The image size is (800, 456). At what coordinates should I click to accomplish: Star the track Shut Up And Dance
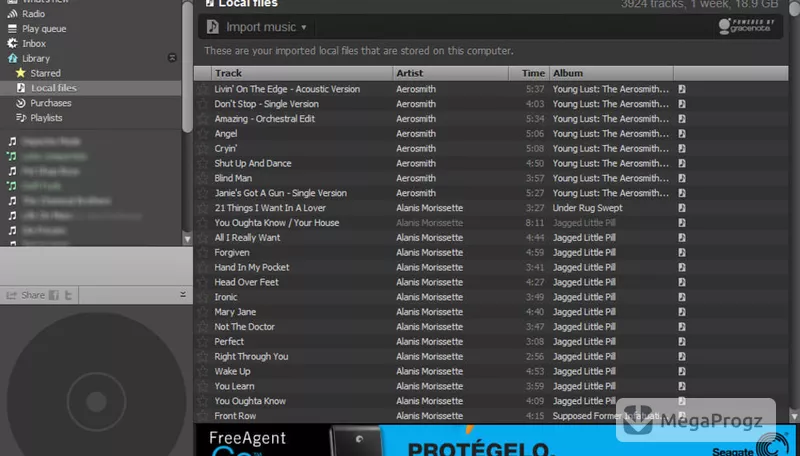coord(203,163)
